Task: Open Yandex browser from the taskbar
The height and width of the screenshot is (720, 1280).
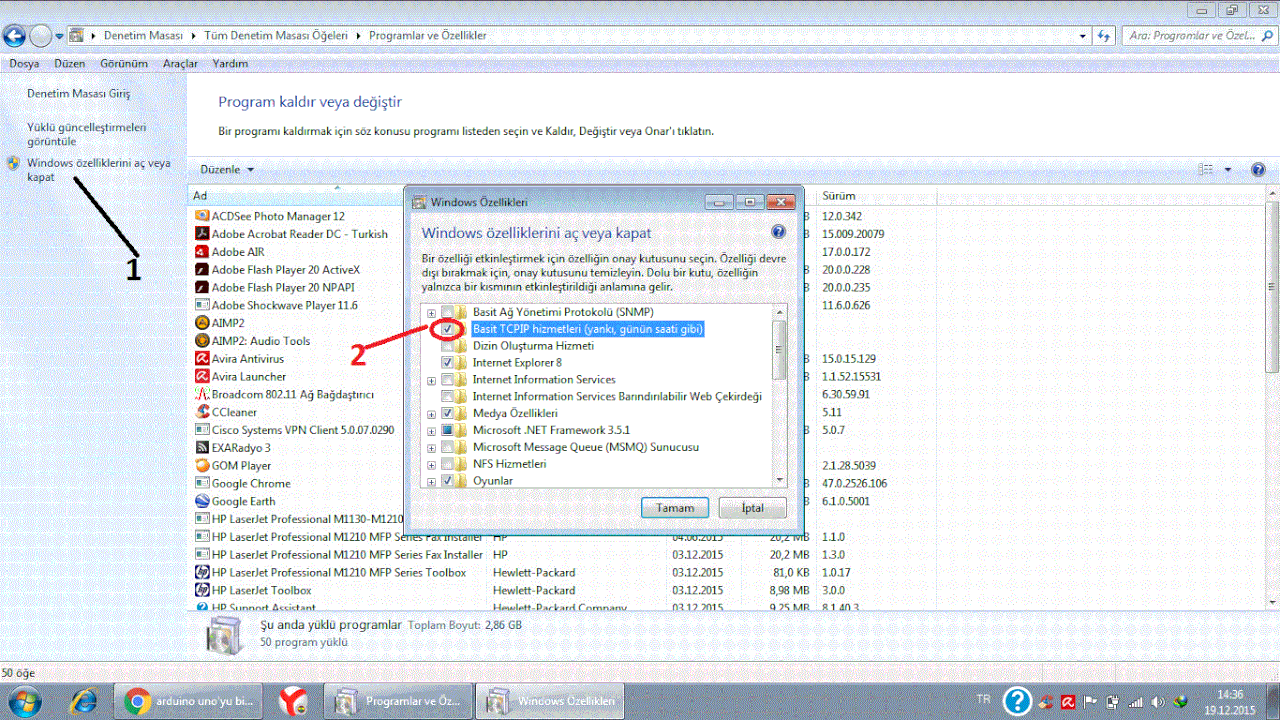Action: pyautogui.click(x=293, y=701)
